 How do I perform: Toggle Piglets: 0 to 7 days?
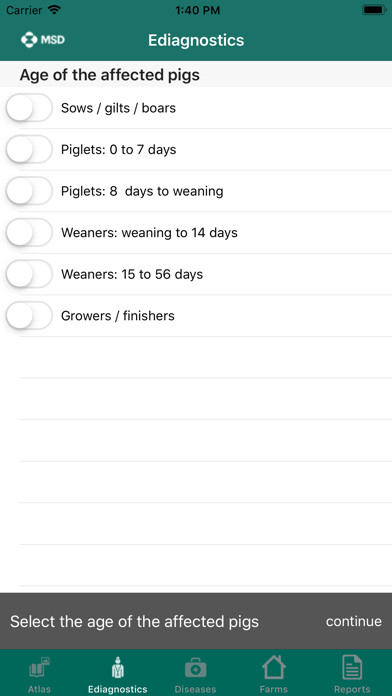pyautogui.click(x=29, y=150)
